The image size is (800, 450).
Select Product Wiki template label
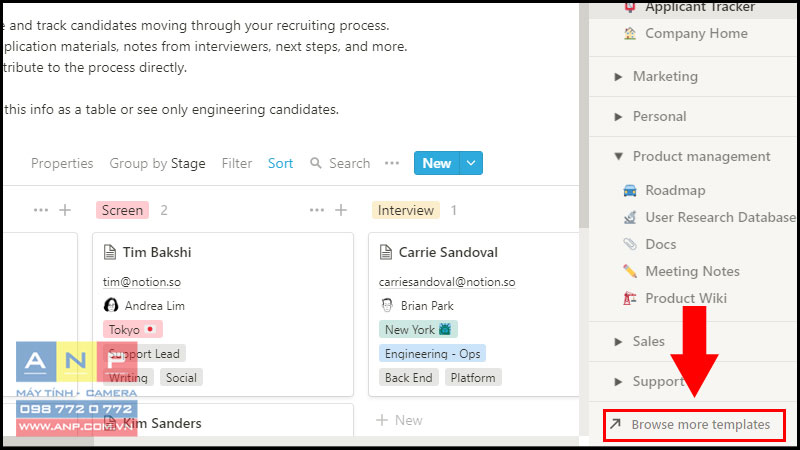686,298
